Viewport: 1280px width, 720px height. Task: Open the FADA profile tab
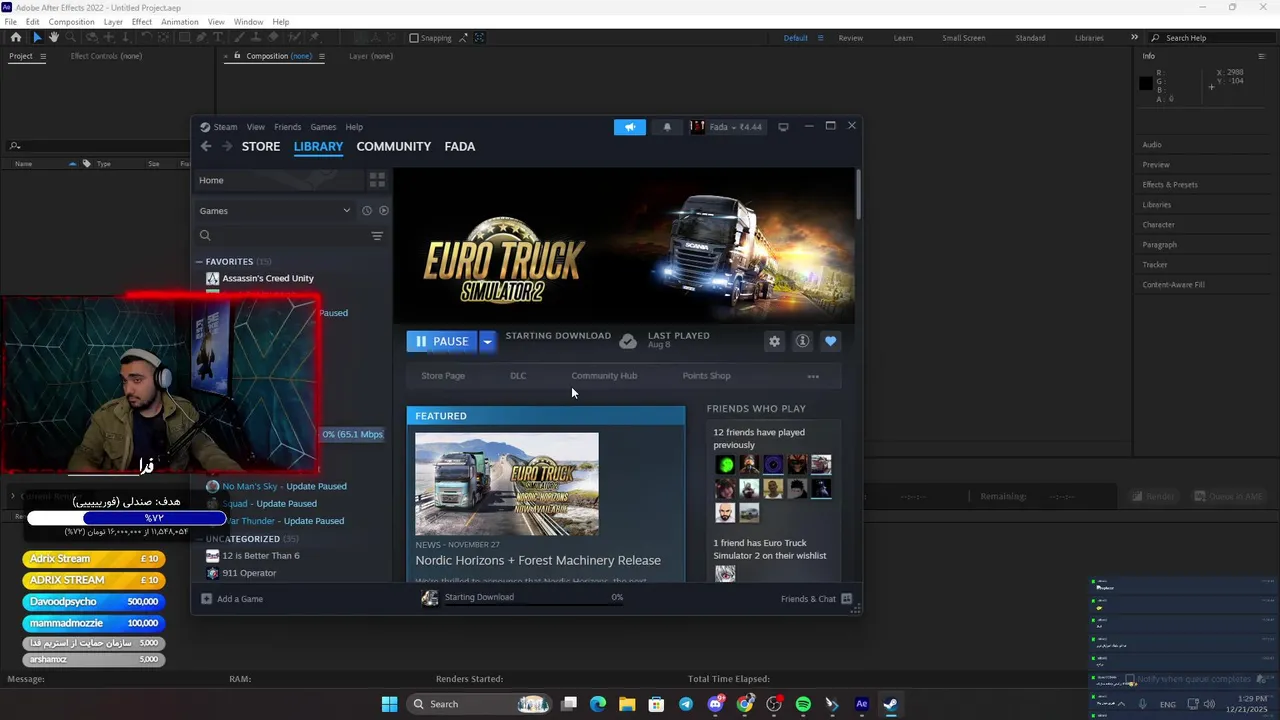coord(460,146)
